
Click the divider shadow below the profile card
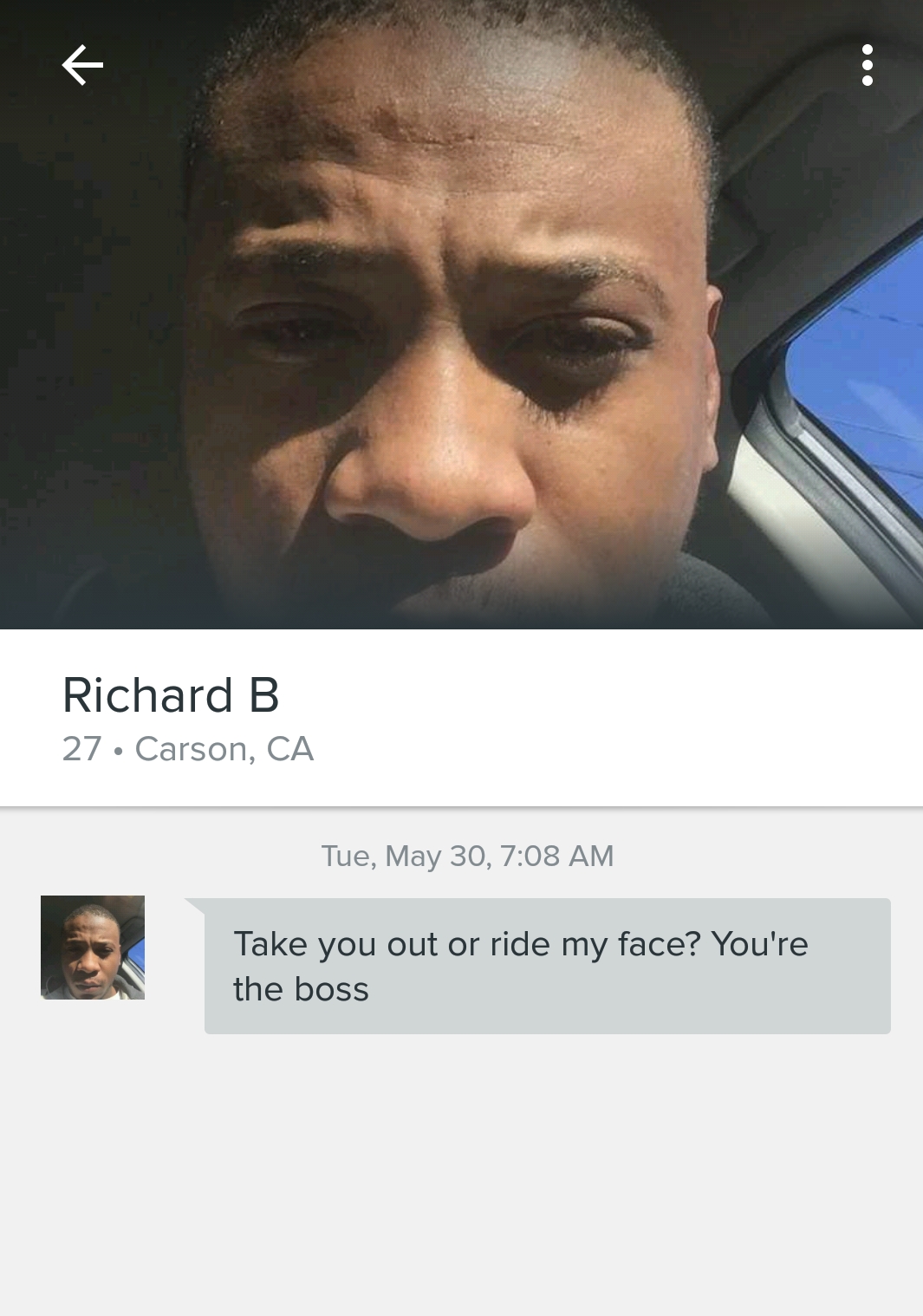(461, 808)
